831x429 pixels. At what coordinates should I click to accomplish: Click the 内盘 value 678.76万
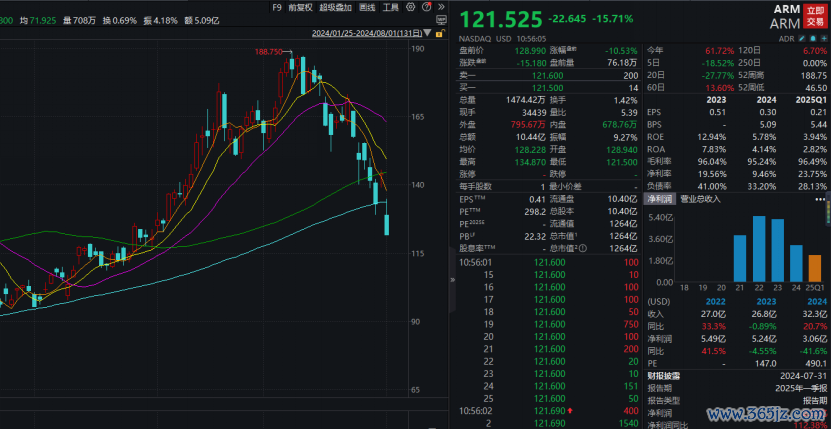coord(622,125)
